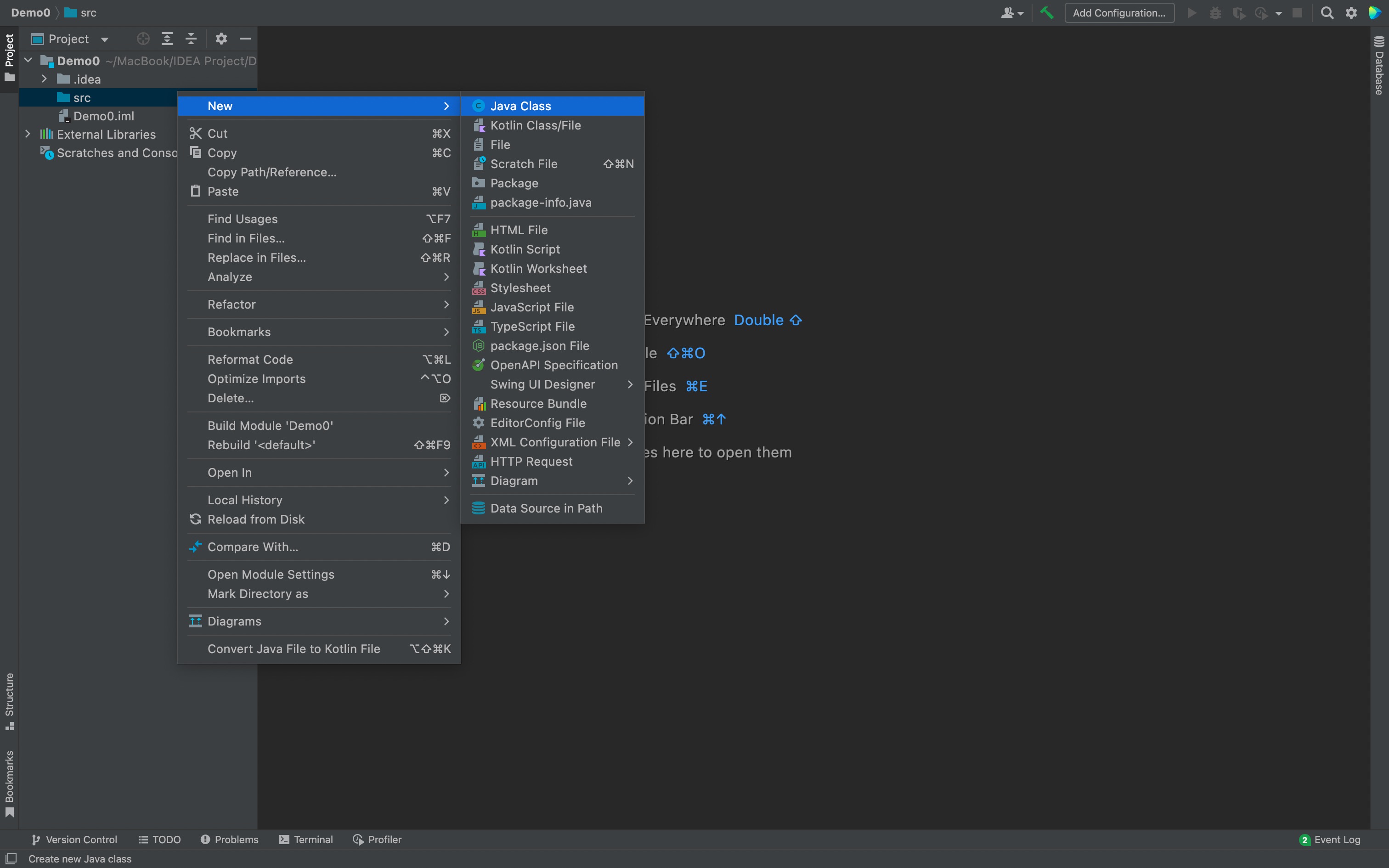Click Collapse All icon in Project panel
This screenshot has width=1389, height=868.
point(191,39)
